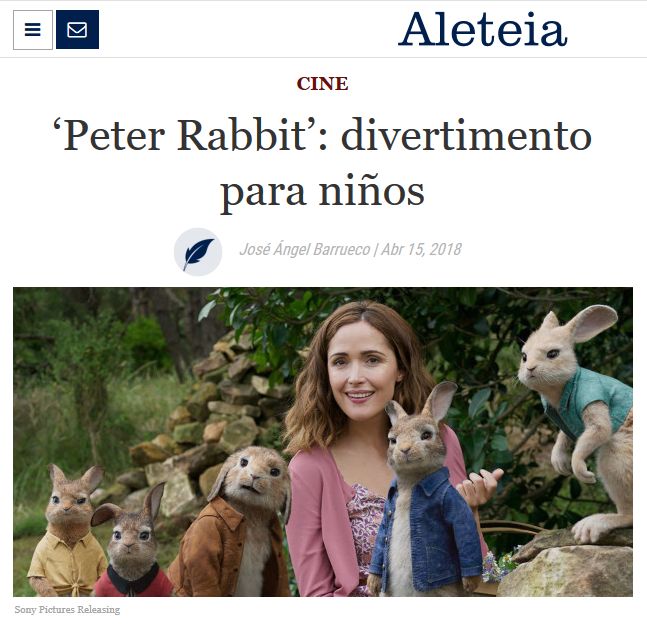Open the CINE category section
Viewport: 647px width, 632px height.
(322, 84)
